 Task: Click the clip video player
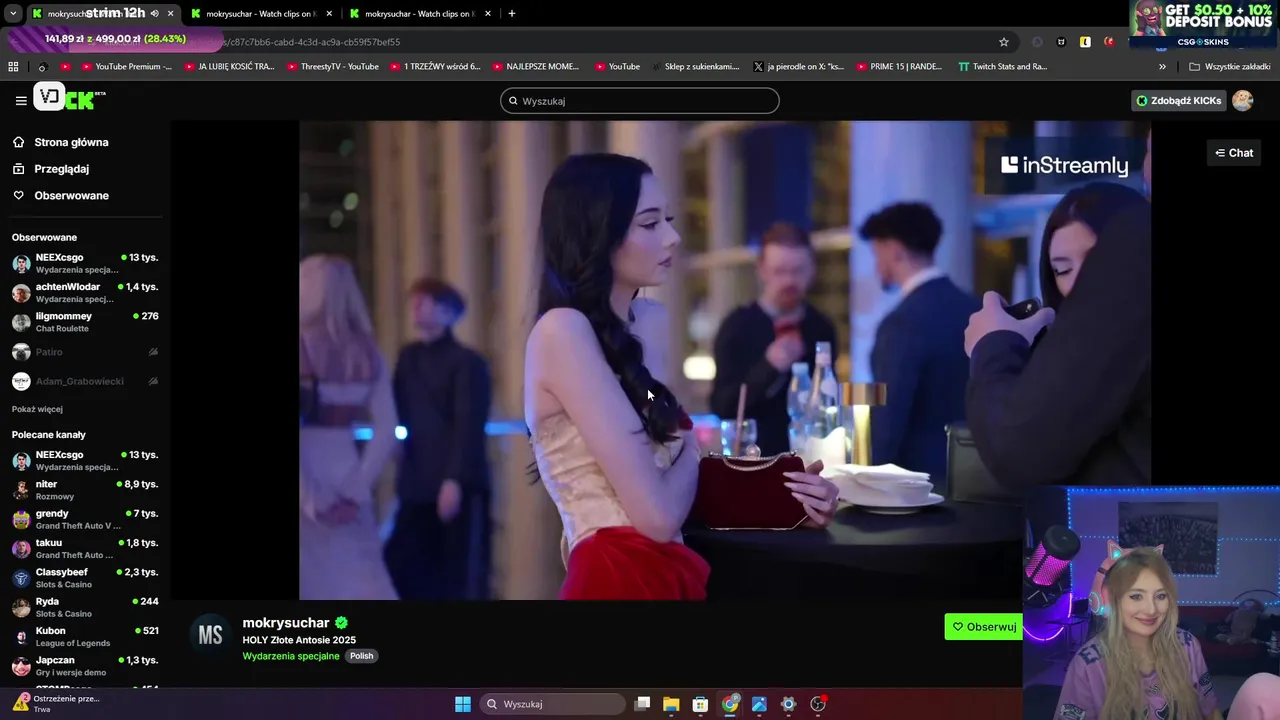[725, 360]
